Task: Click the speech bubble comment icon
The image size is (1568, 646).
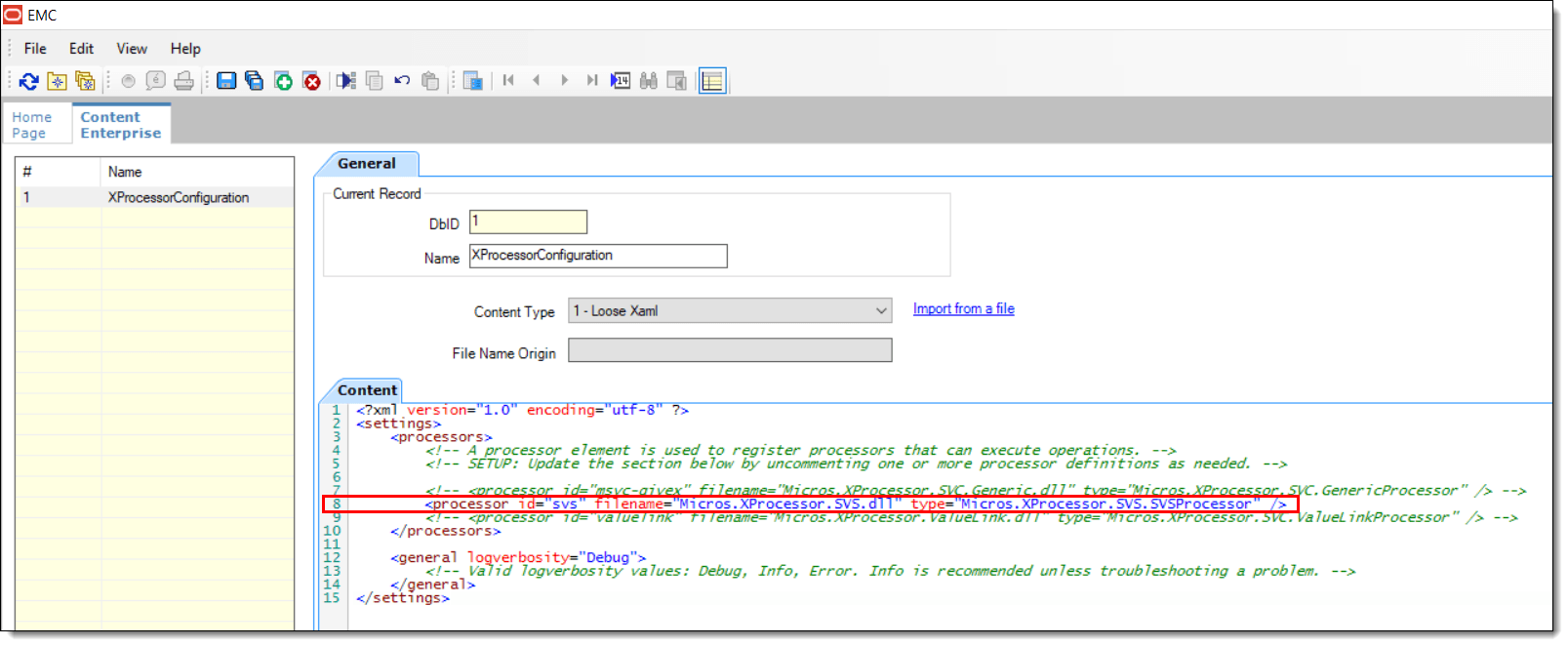Action: pyautogui.click(x=155, y=81)
